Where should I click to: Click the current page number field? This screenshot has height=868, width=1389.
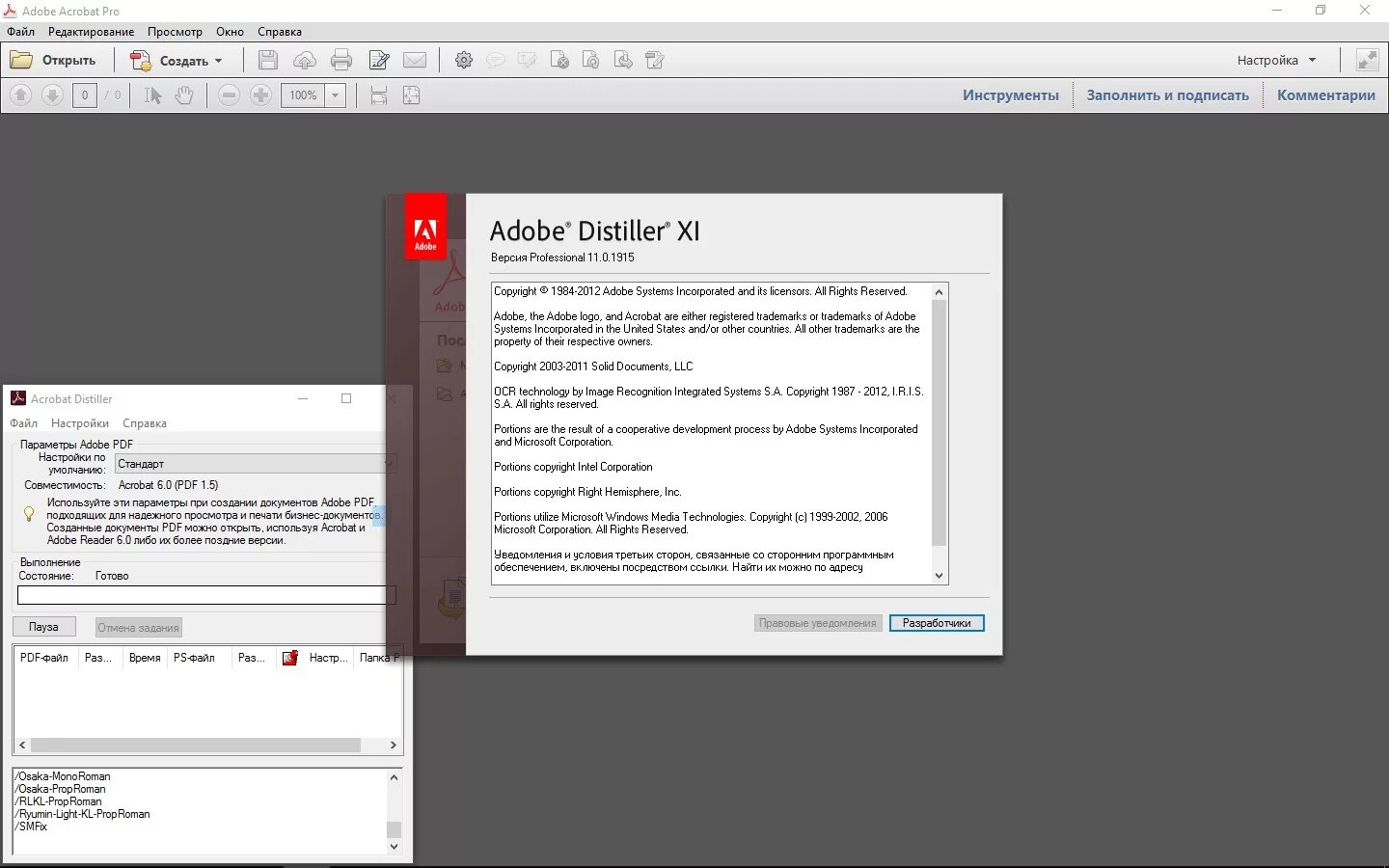click(85, 95)
